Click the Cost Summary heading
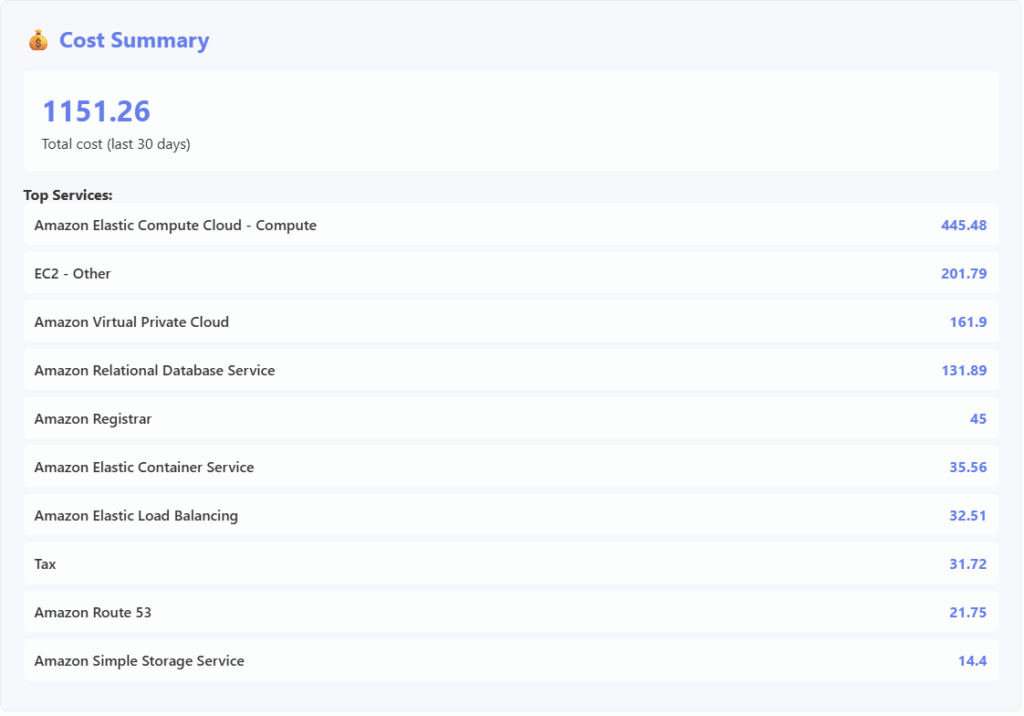This screenshot has width=1024, height=716. (134, 41)
